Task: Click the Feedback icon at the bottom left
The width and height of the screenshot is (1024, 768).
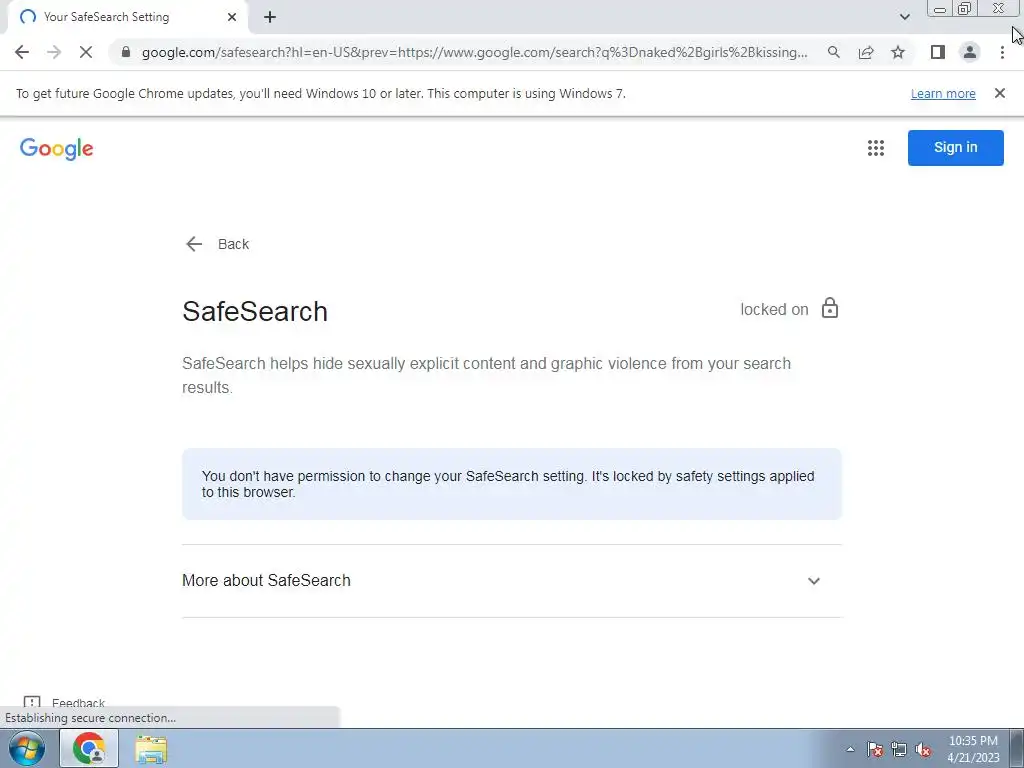Action: coord(31,702)
